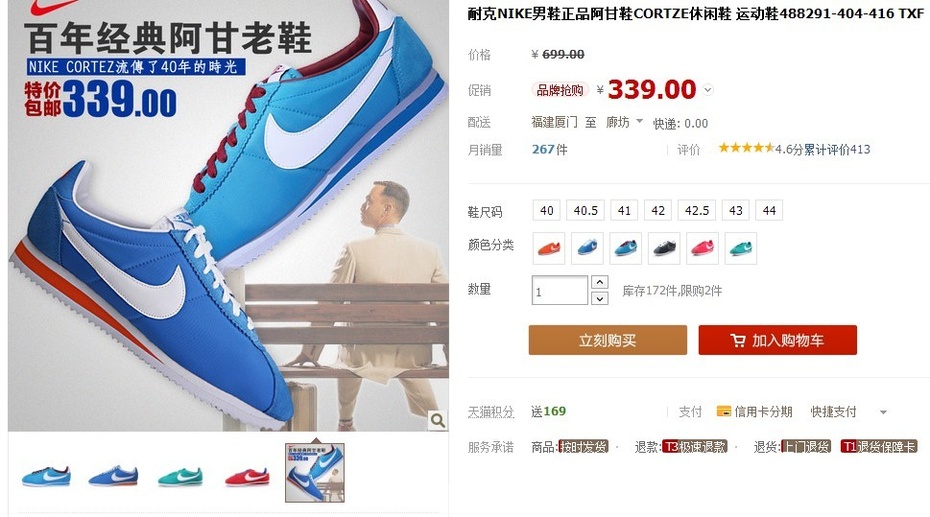Increase quantity with the up arrow
This screenshot has height=517, width=930.
[x=600, y=282]
